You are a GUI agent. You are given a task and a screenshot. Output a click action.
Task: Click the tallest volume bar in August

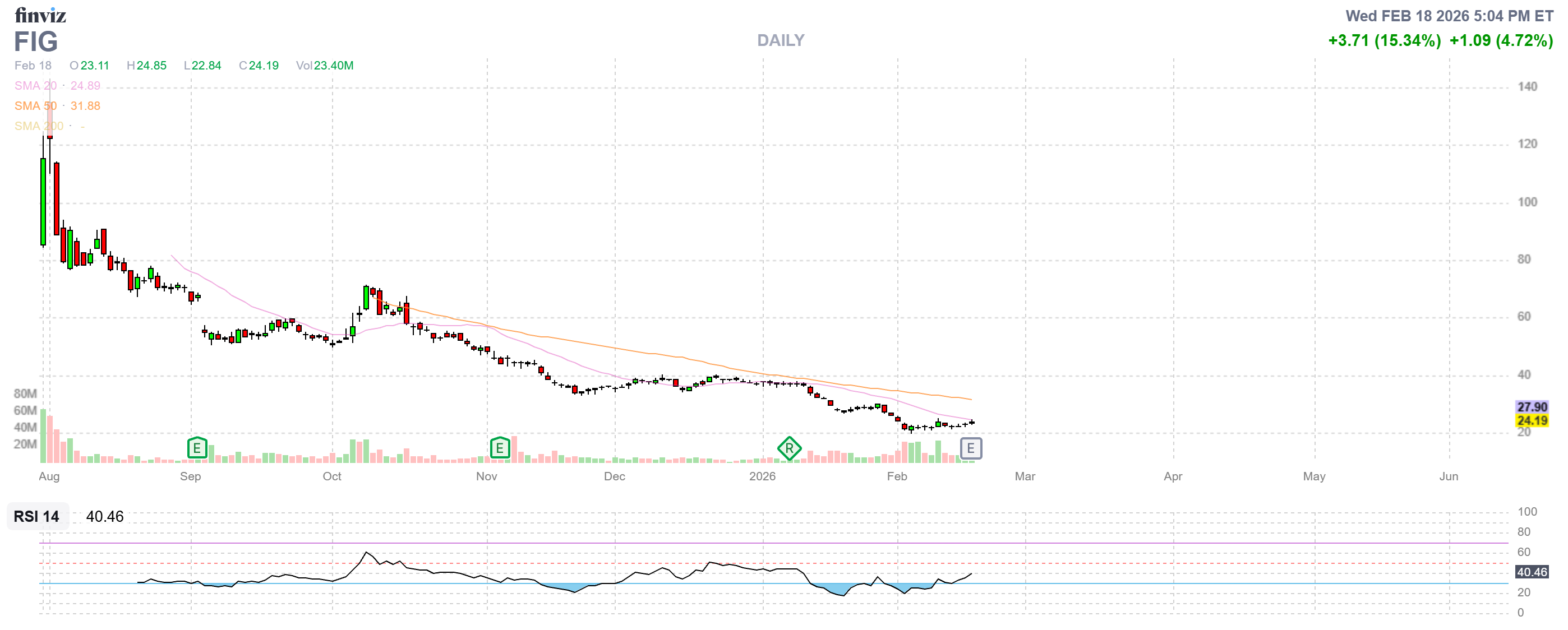click(43, 437)
